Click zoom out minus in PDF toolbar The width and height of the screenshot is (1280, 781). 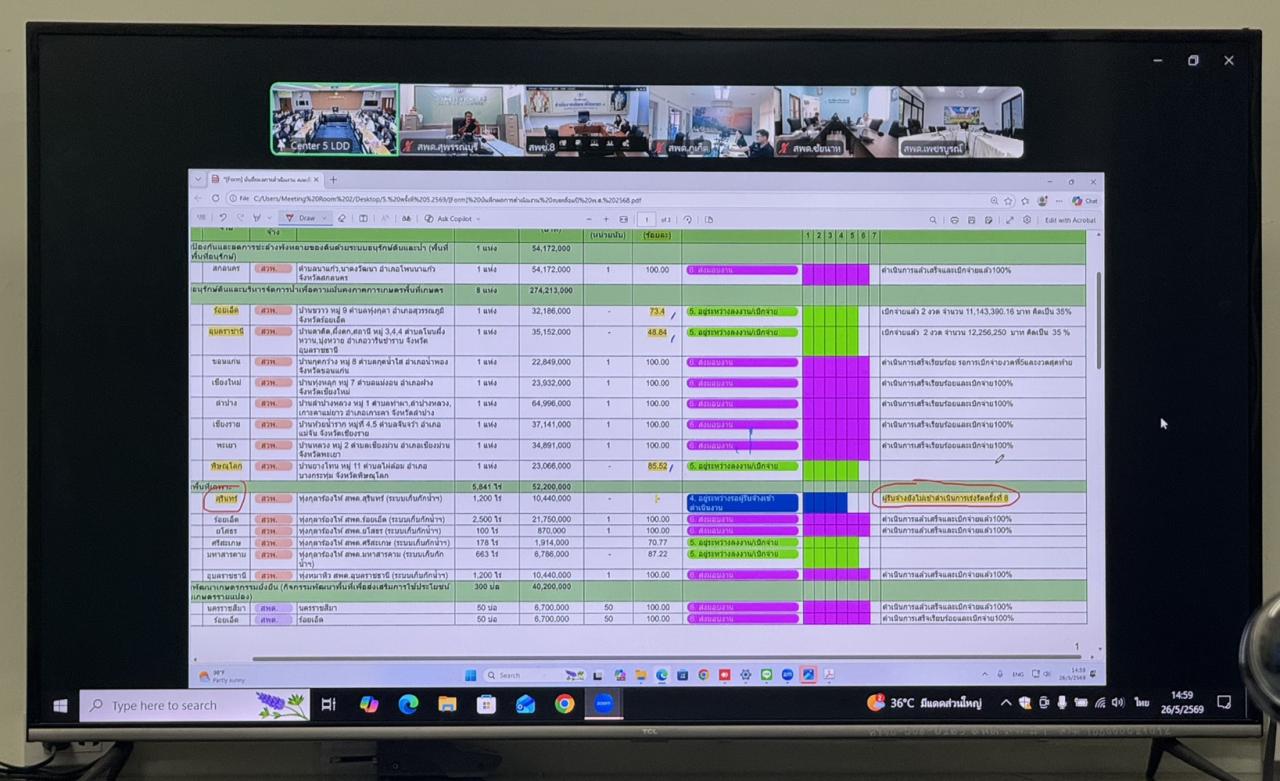[588, 219]
